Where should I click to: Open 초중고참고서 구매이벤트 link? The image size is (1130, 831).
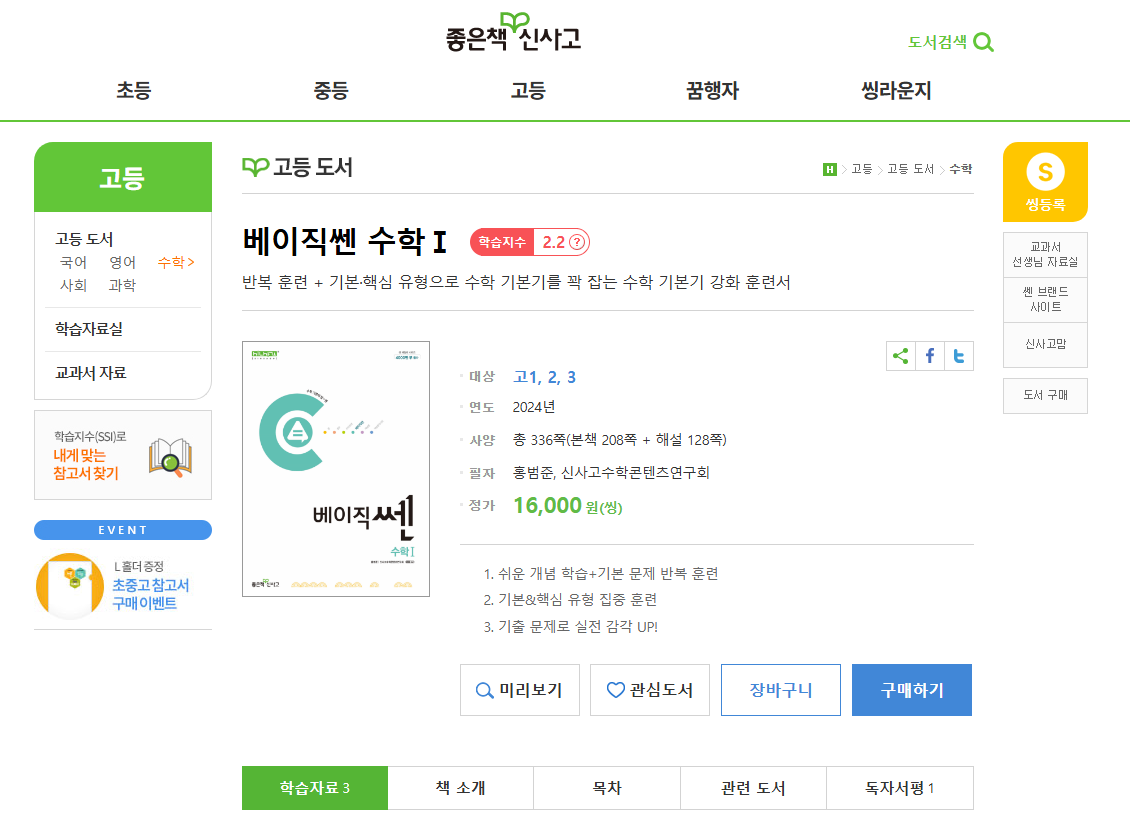tap(151, 594)
